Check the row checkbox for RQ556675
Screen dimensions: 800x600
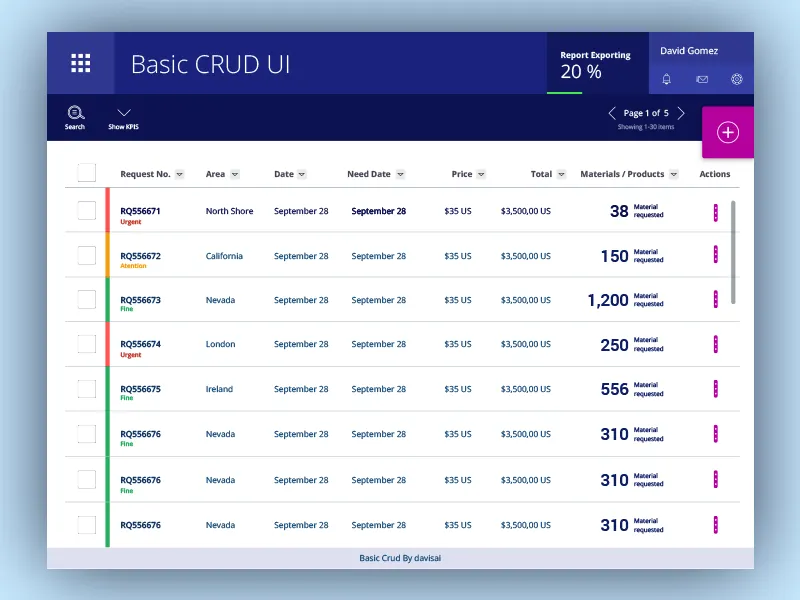pyautogui.click(x=86, y=389)
